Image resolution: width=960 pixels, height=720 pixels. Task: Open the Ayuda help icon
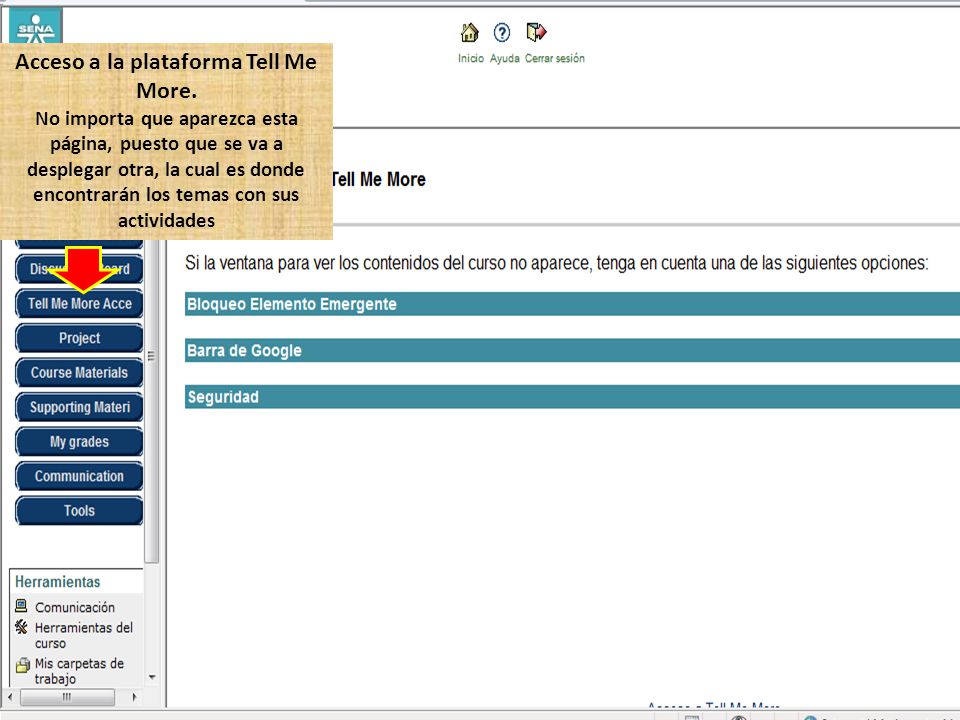click(502, 32)
